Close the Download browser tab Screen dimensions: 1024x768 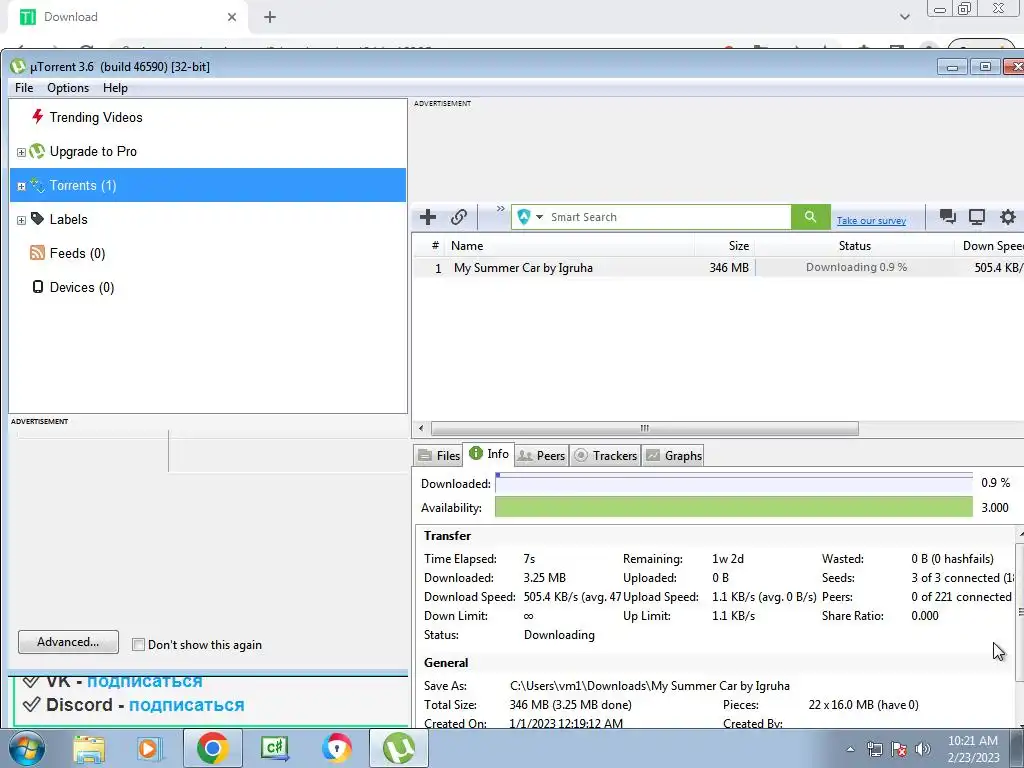tap(232, 17)
